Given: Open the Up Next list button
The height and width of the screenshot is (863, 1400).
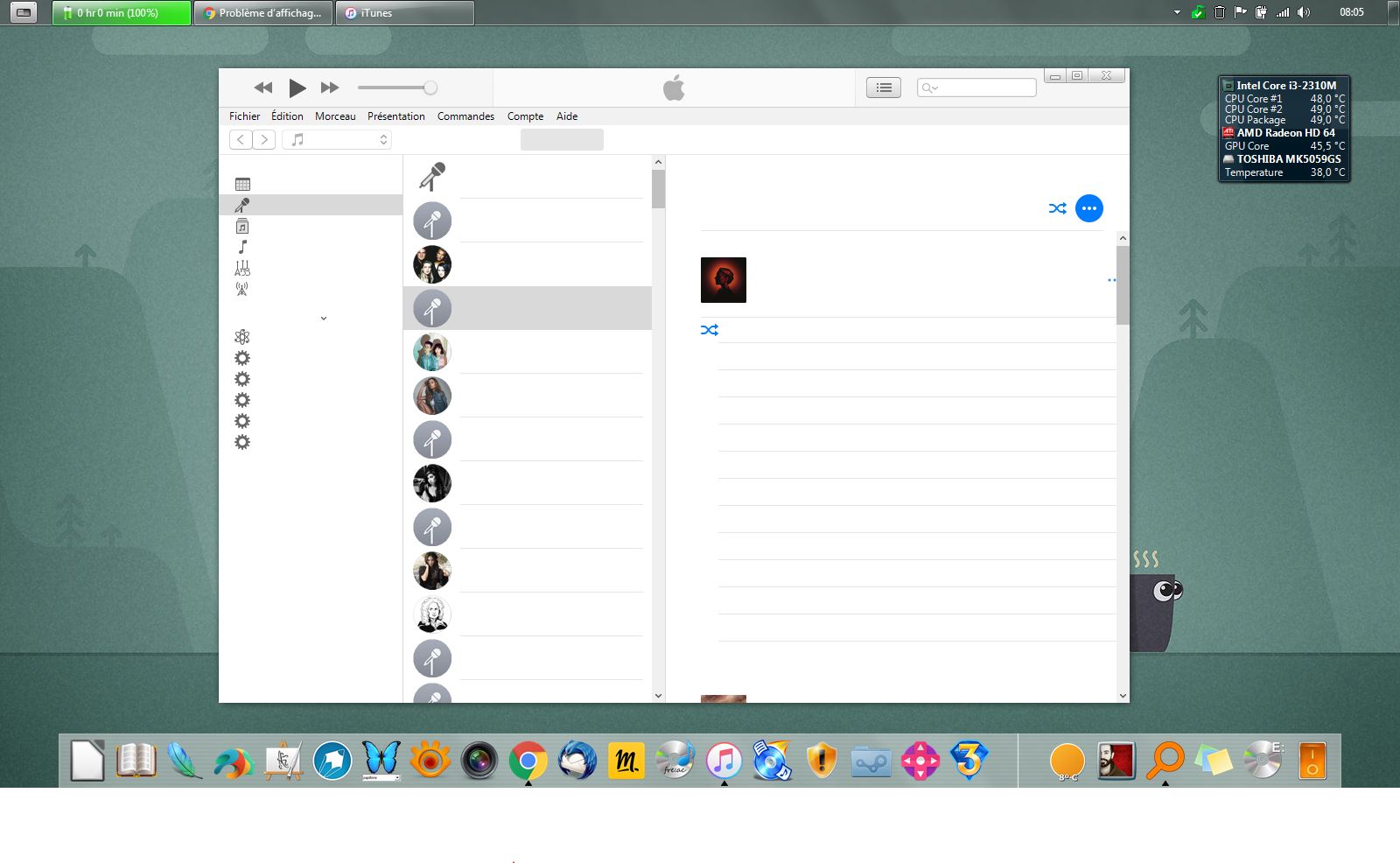Looking at the screenshot, I should (x=884, y=88).
